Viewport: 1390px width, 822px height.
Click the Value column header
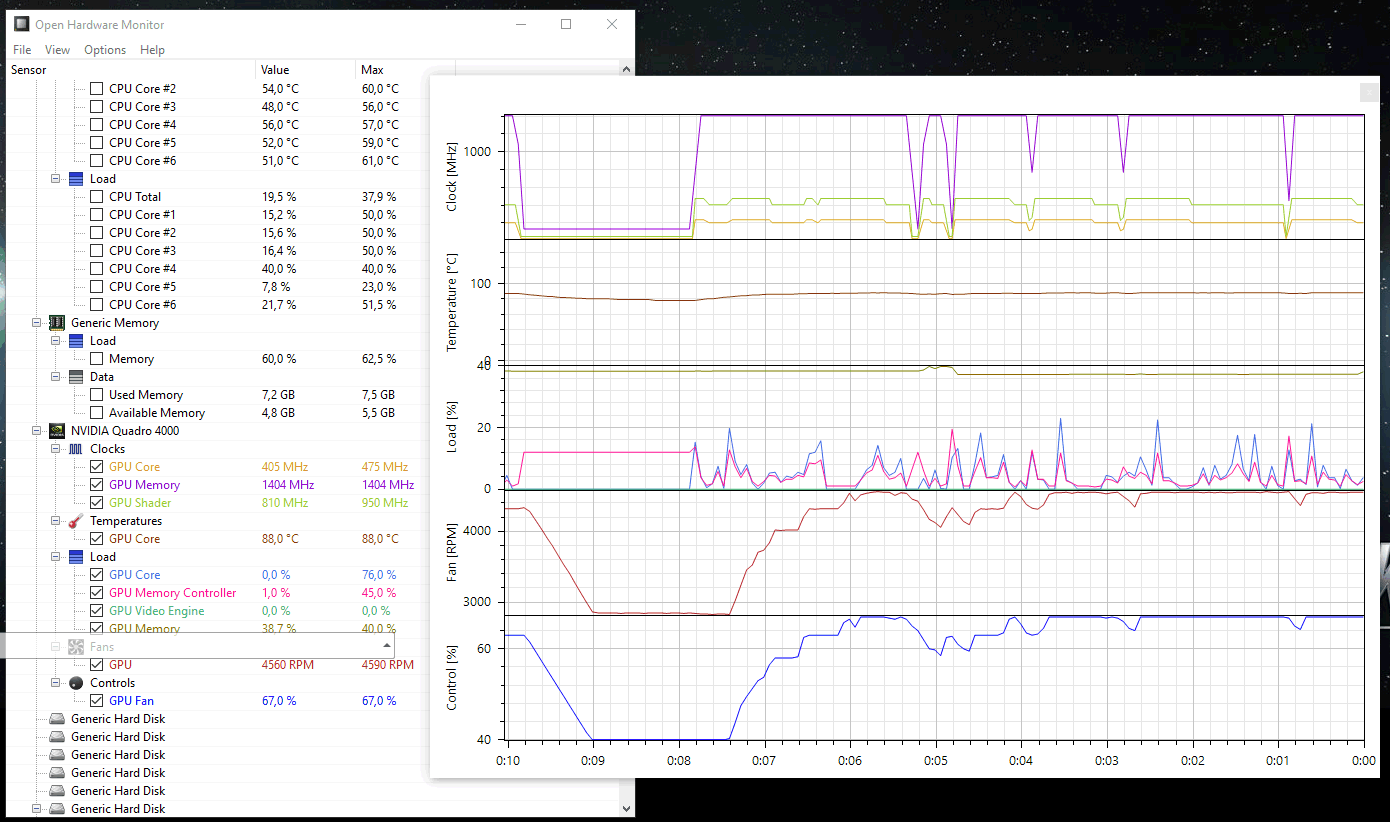275,70
